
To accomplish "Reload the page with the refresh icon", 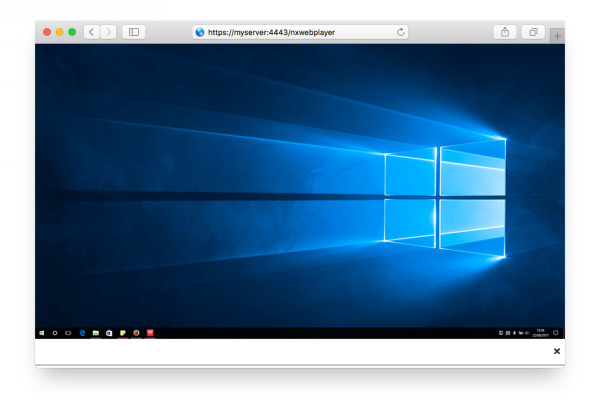I will pyautogui.click(x=400, y=32).
